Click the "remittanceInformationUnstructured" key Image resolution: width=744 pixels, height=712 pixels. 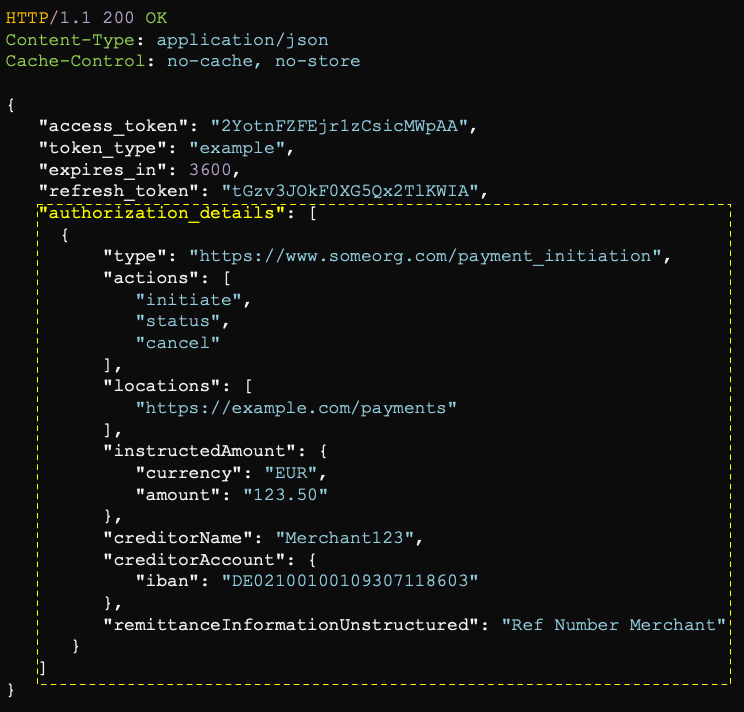[x=291, y=625]
